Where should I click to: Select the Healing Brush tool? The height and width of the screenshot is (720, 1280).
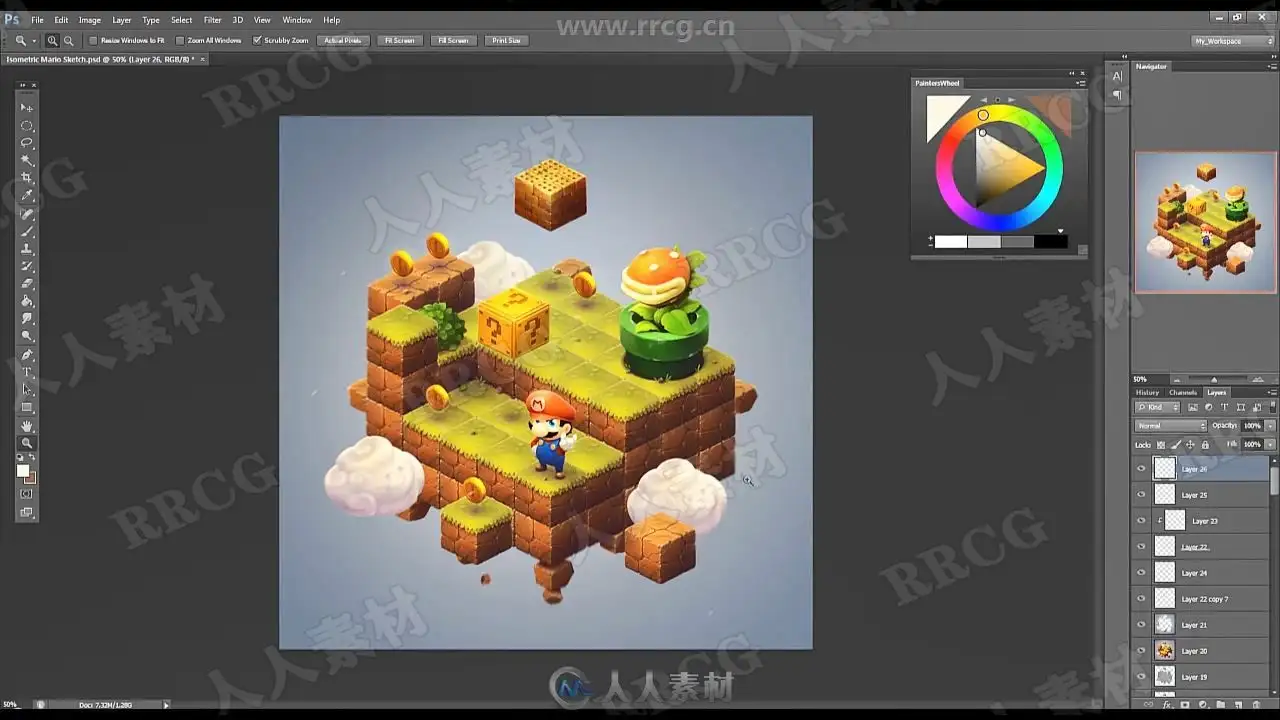27,214
